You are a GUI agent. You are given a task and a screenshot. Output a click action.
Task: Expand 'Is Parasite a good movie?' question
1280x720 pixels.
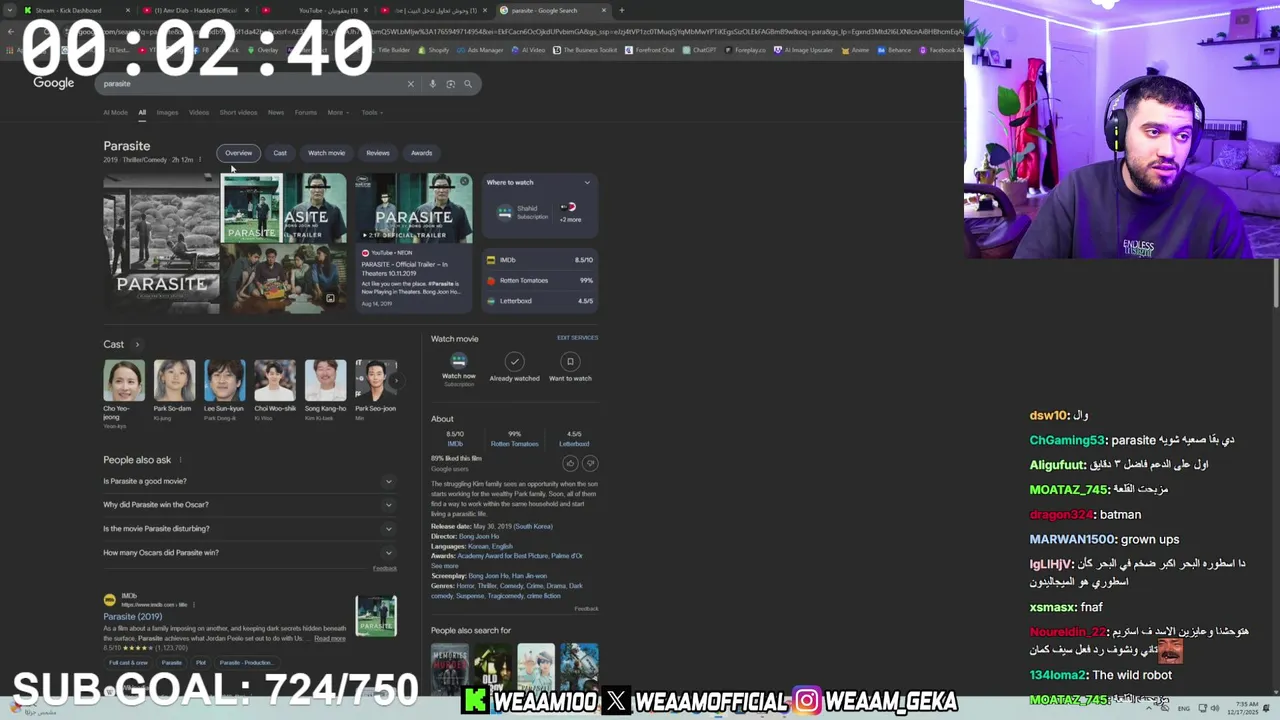tap(248, 481)
